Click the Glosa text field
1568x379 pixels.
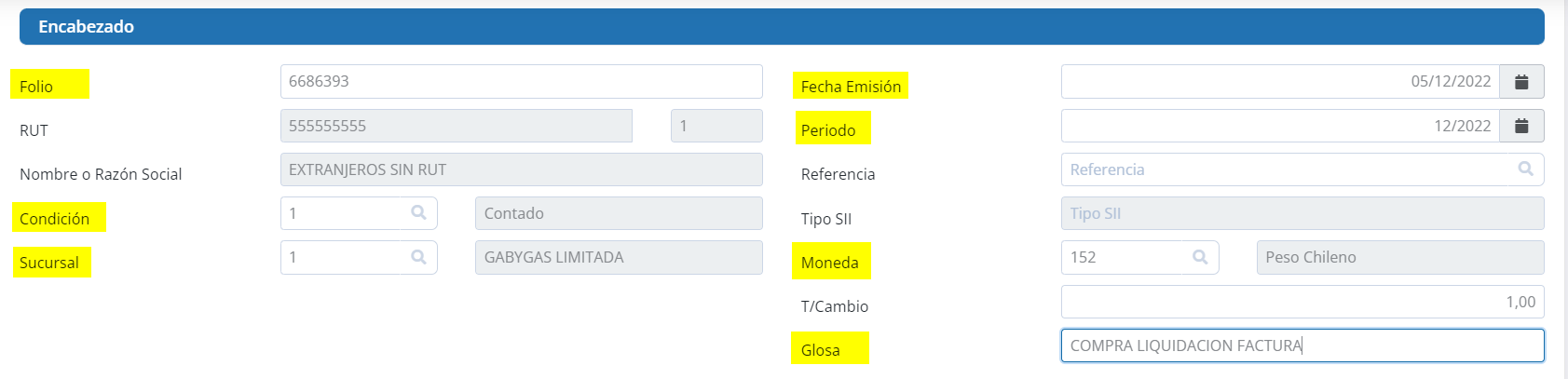(1302, 345)
